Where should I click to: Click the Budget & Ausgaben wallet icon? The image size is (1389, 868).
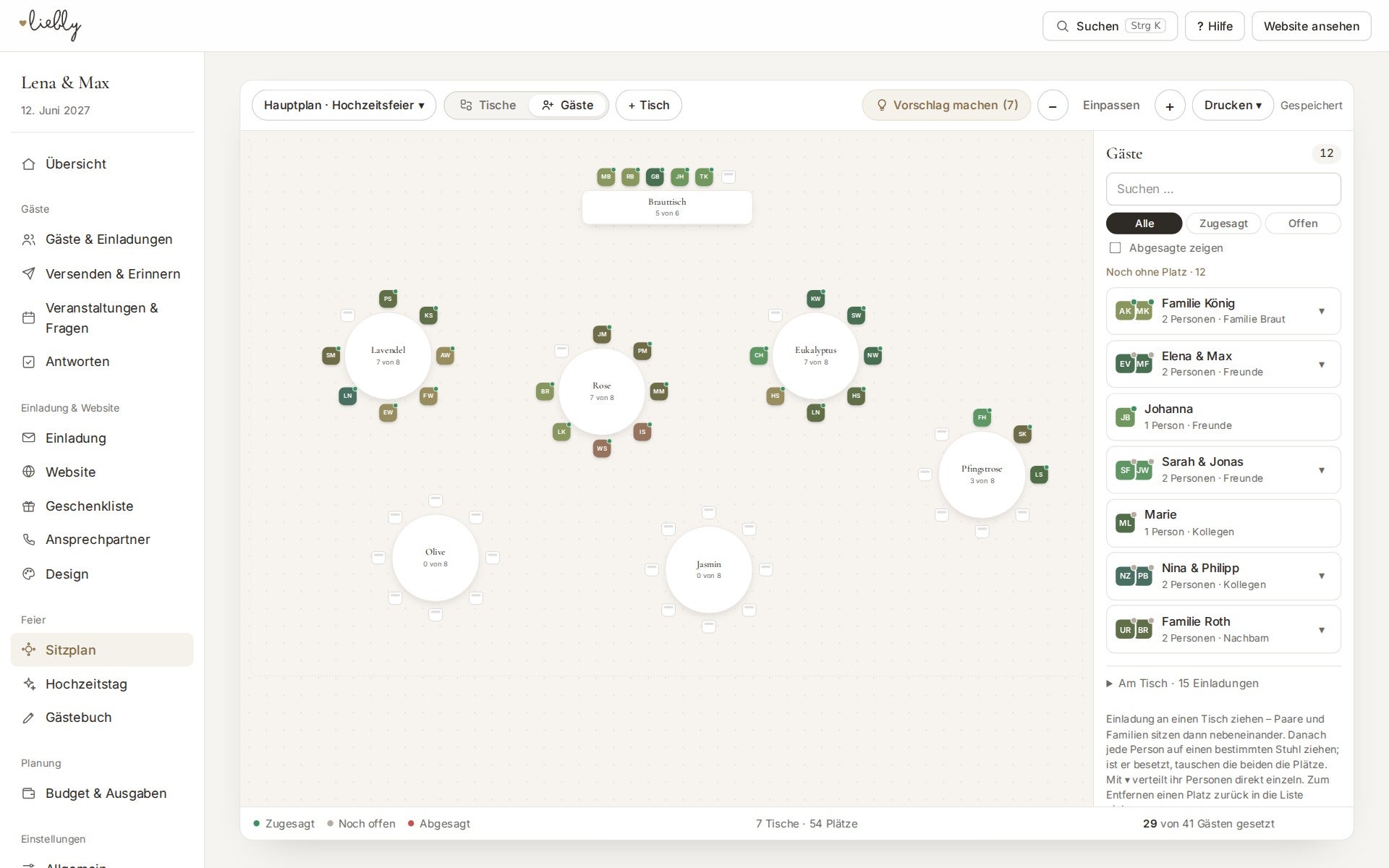pos(29,793)
